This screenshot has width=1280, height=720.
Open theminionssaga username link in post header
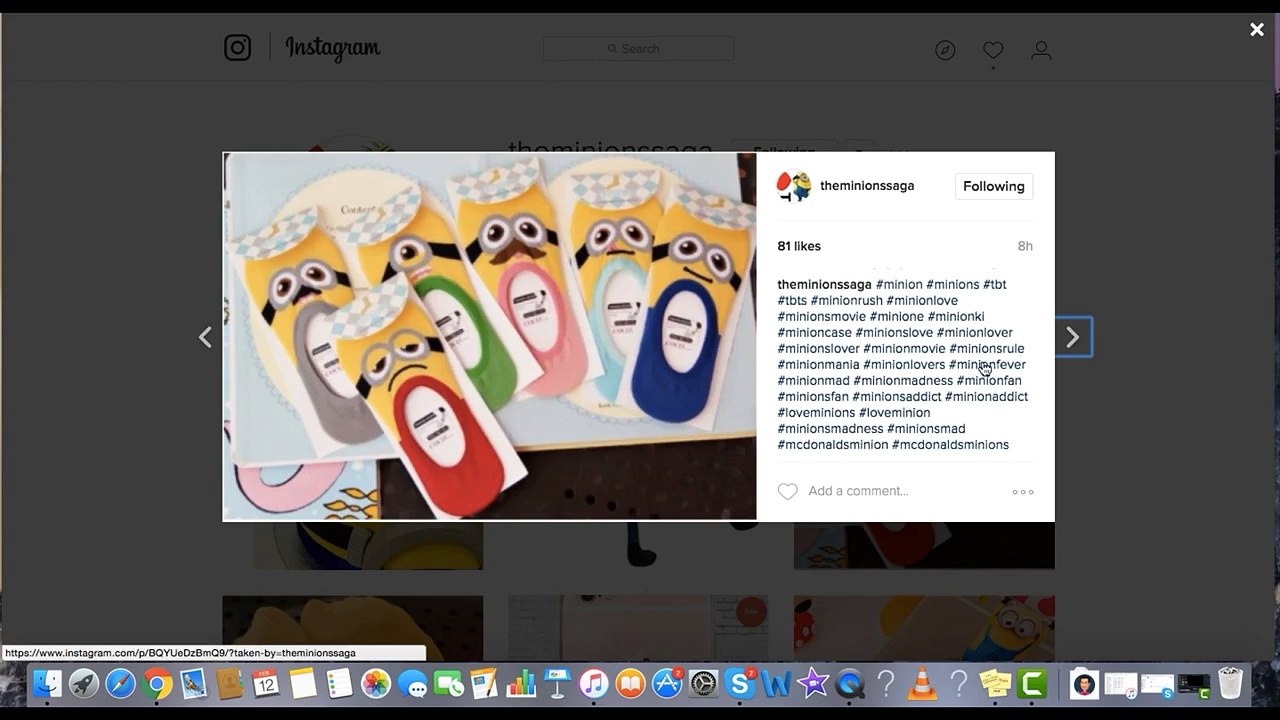tap(867, 186)
